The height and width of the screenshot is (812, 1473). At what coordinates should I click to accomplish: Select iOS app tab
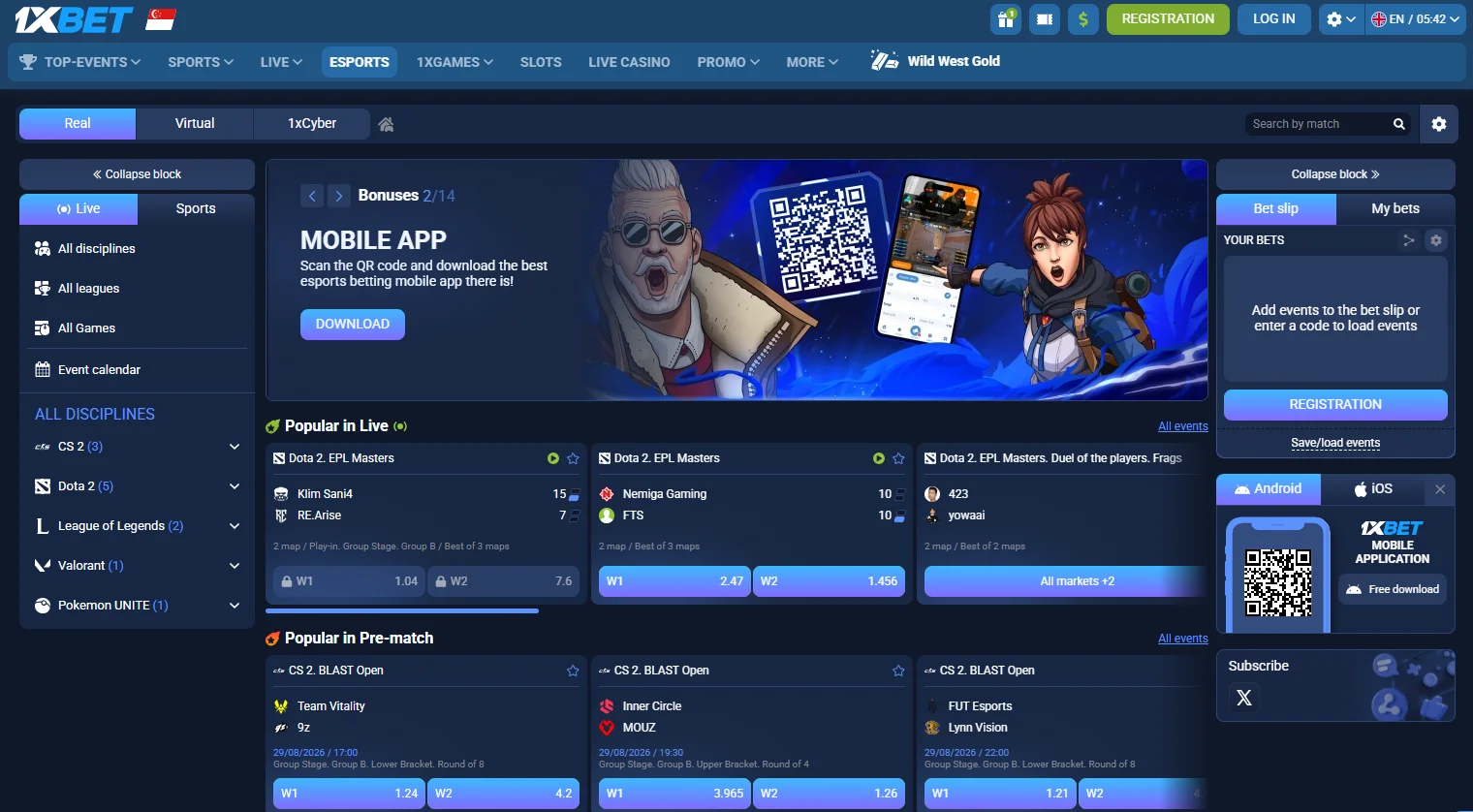[1373, 489]
